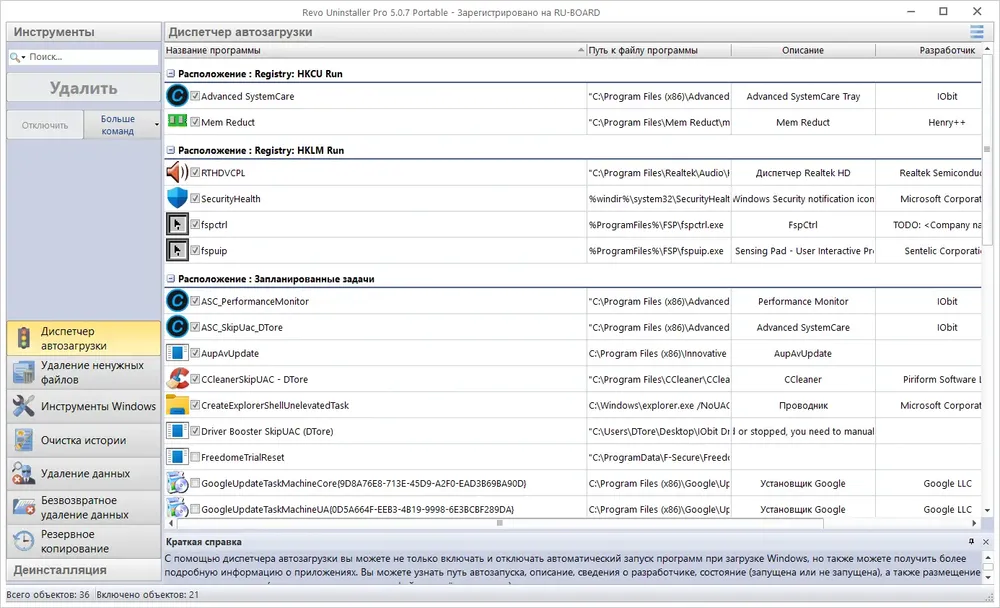Viewport: 1000px width, 608px height.
Task: Click the list scroll down arrow
Action: click(987, 510)
